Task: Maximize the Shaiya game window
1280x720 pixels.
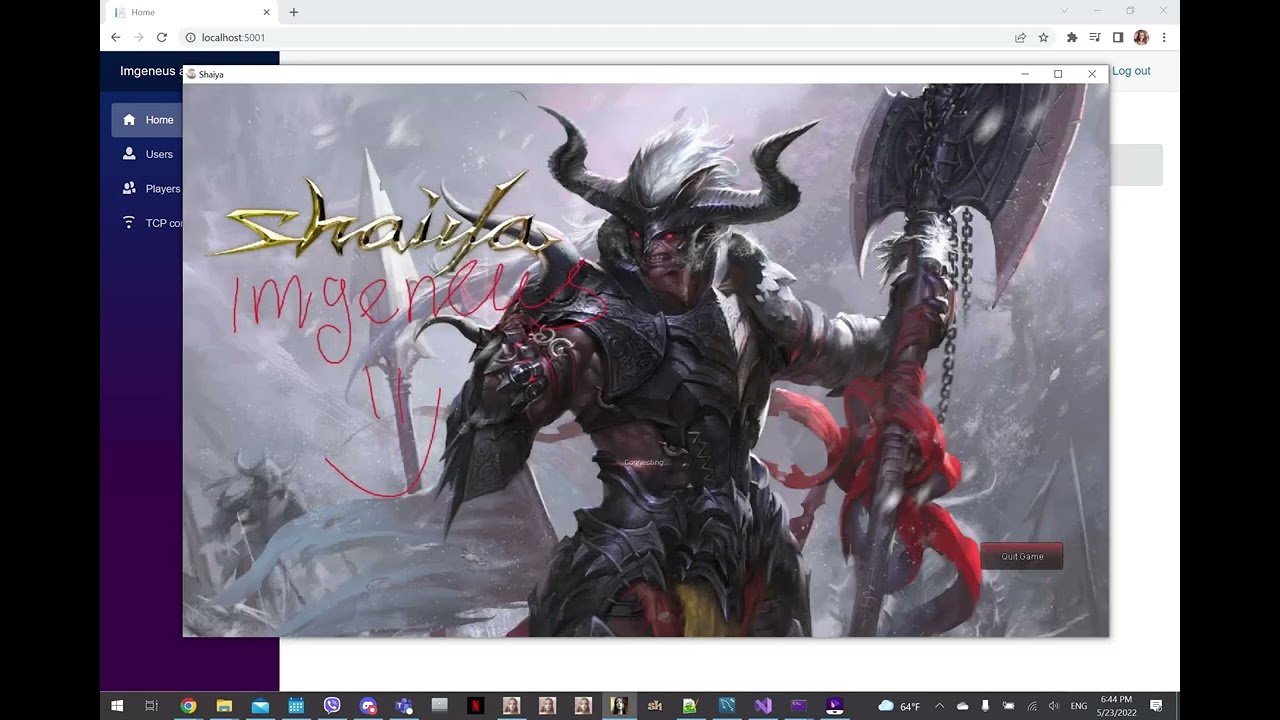Action: [1058, 74]
